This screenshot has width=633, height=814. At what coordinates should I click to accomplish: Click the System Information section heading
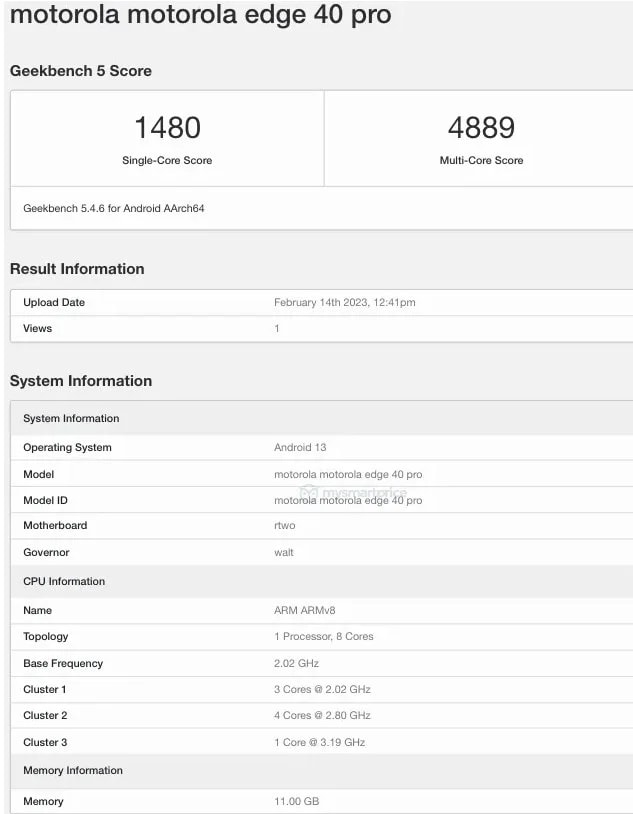click(81, 381)
